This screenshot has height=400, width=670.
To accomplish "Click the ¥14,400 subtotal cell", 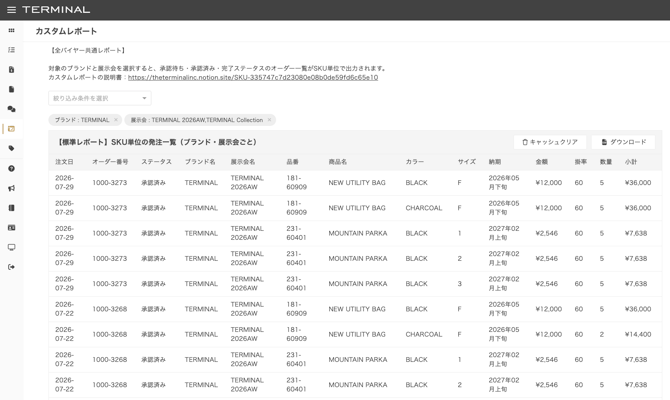I will click(x=638, y=334).
